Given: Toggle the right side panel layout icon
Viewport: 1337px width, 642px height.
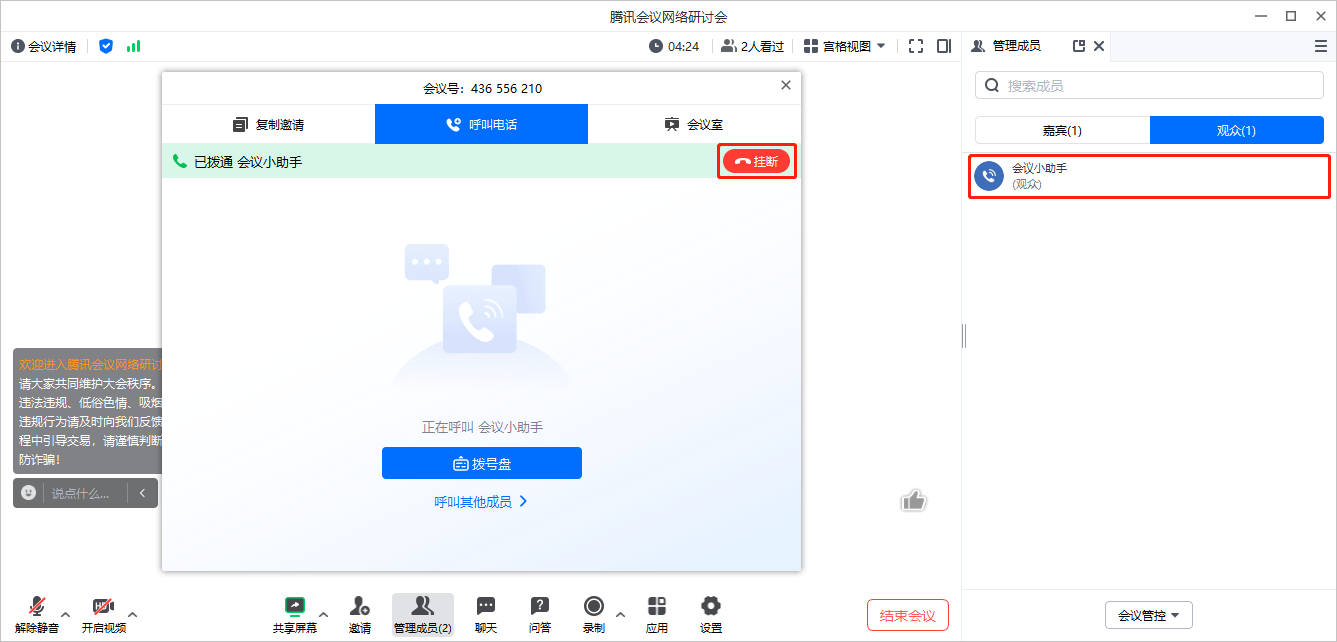Looking at the screenshot, I should pos(944,46).
